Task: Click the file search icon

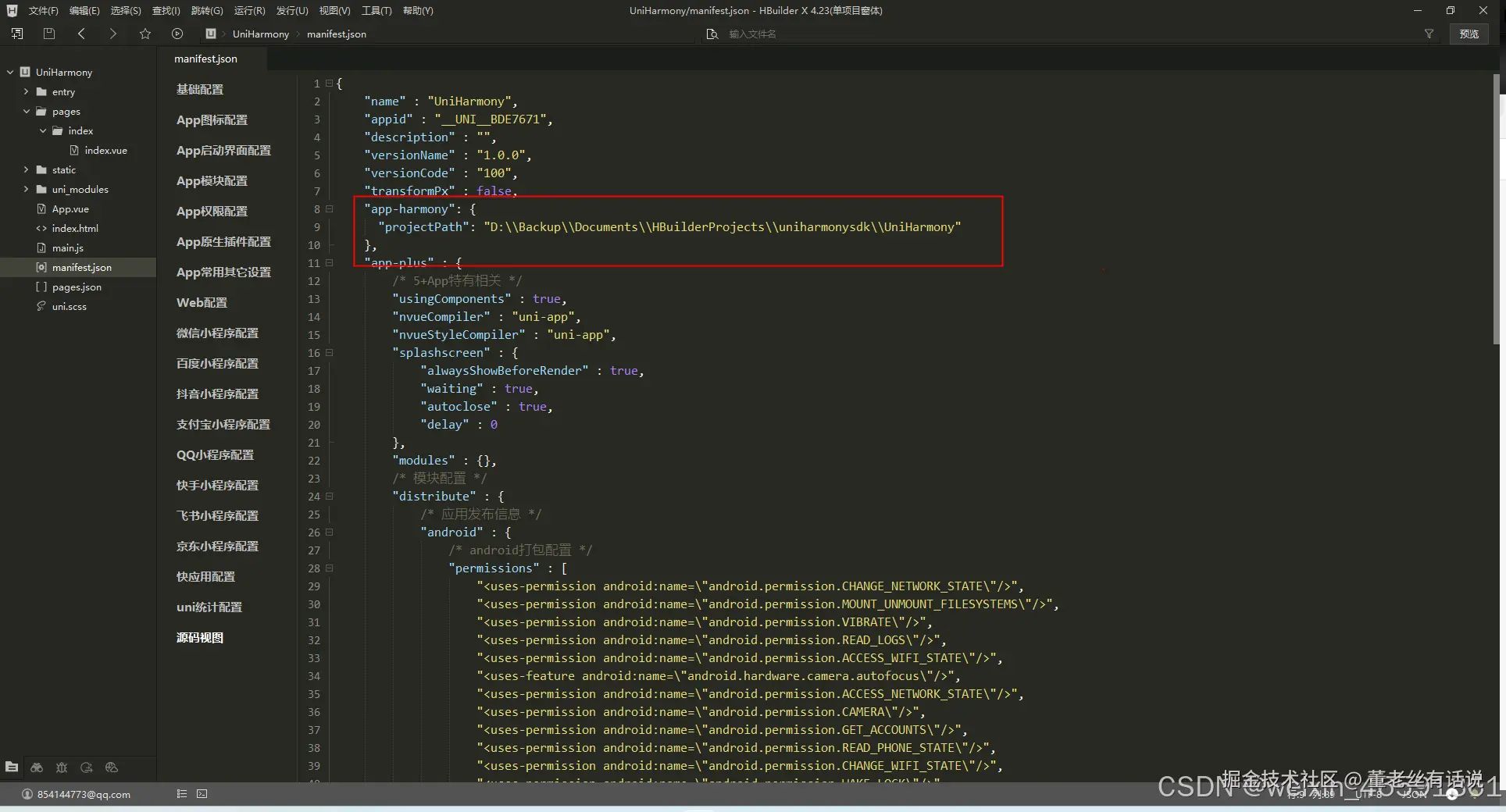Action: [x=712, y=34]
